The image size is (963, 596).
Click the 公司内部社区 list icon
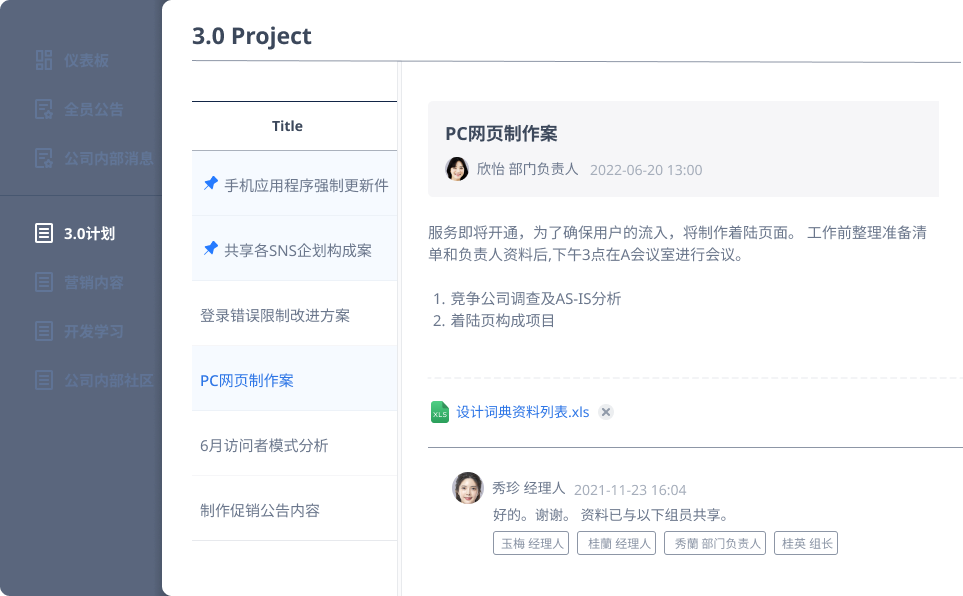pyautogui.click(x=43, y=380)
